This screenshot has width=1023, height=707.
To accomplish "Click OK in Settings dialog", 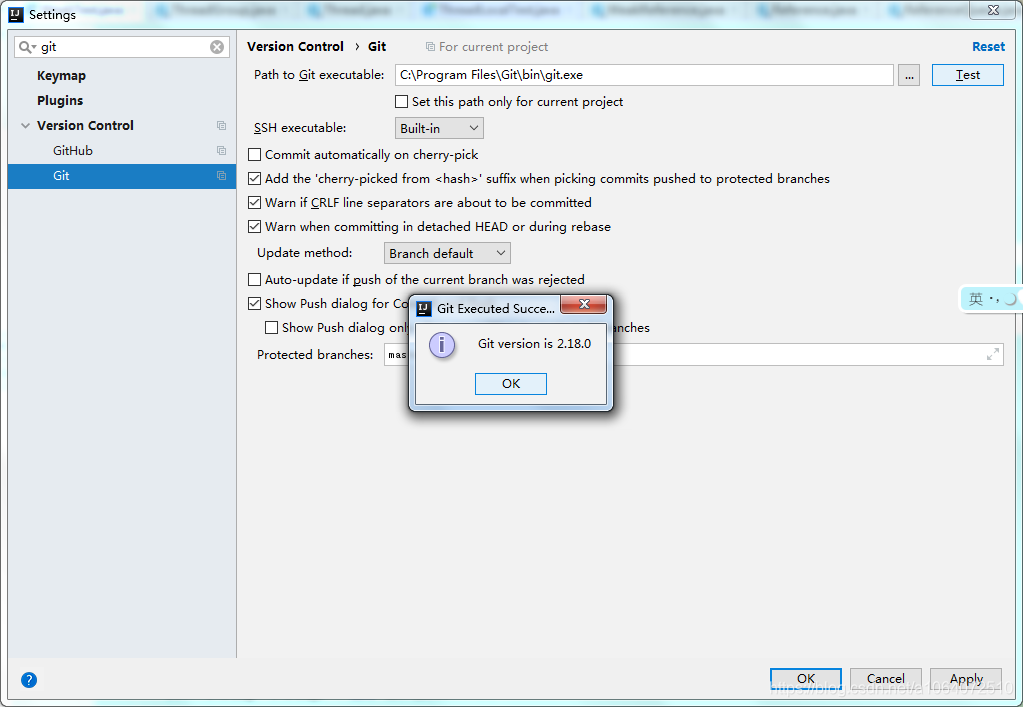I will 806,678.
